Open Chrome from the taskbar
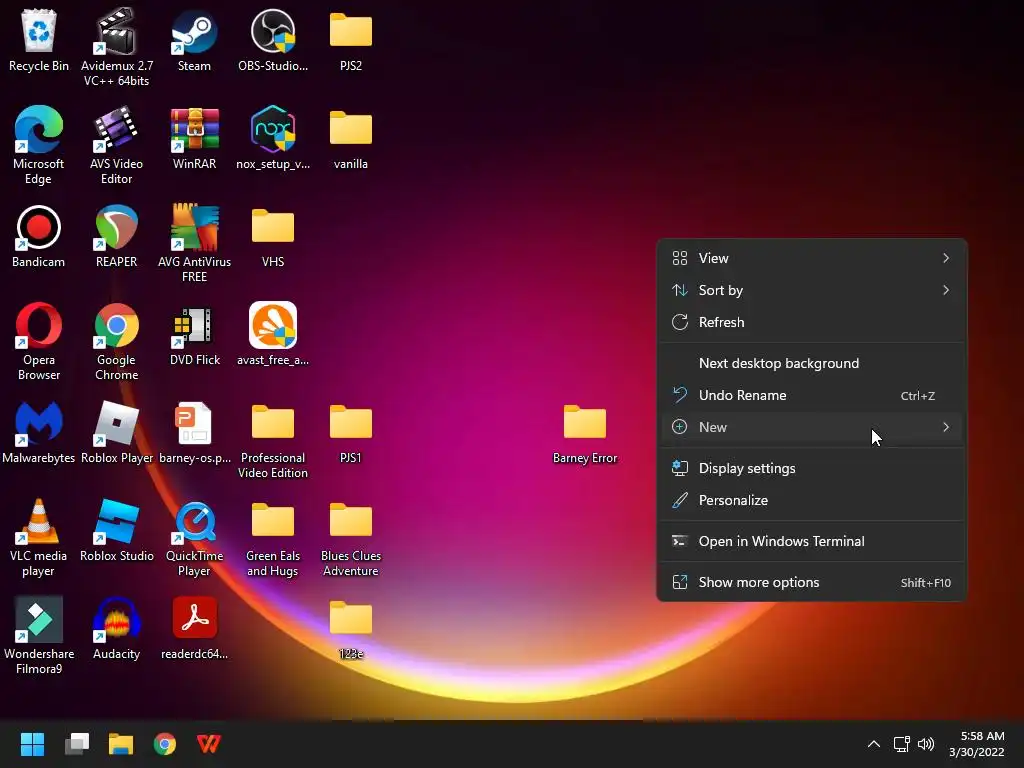The image size is (1024, 768). click(x=165, y=744)
